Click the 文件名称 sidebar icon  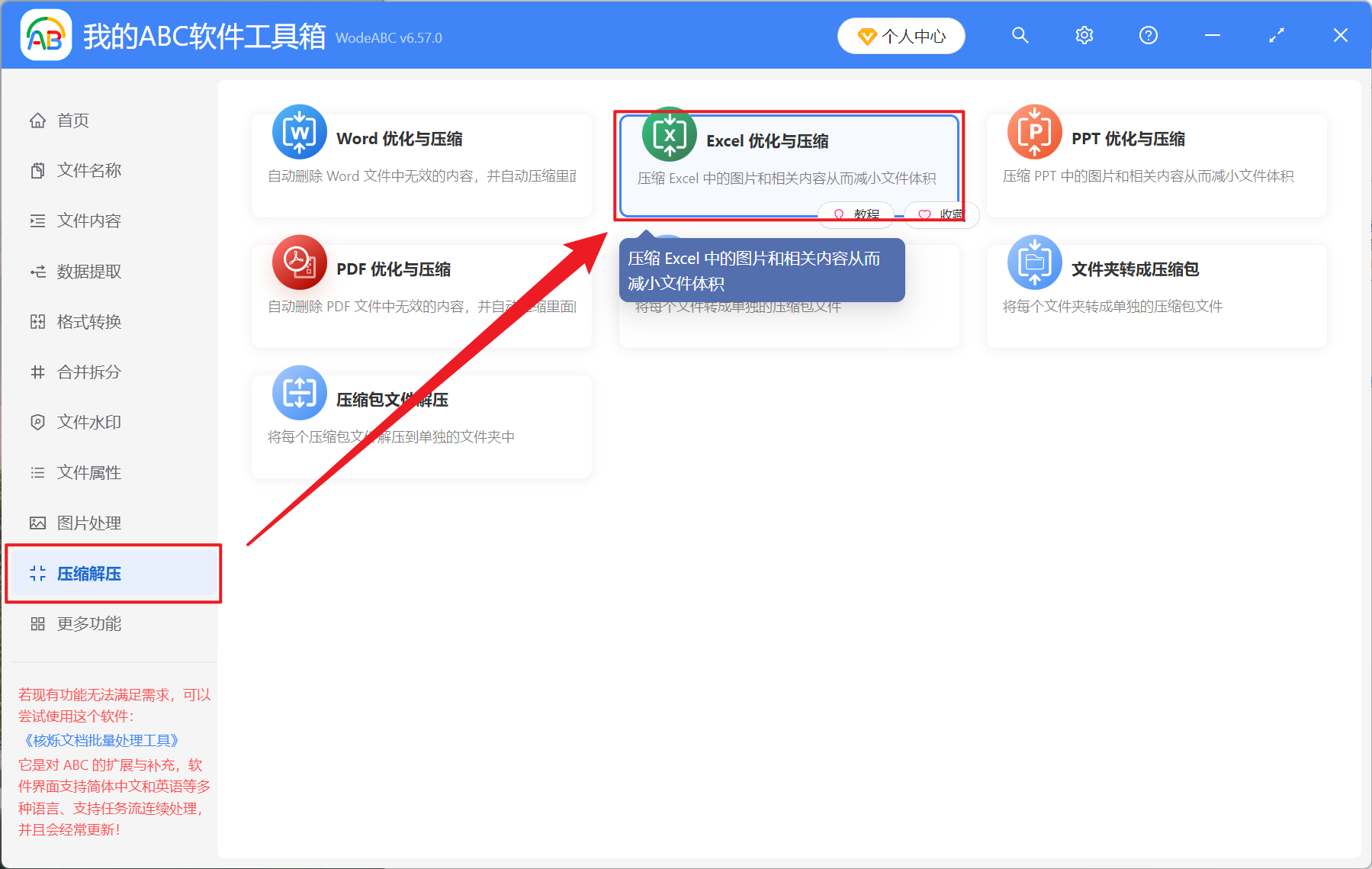37,171
